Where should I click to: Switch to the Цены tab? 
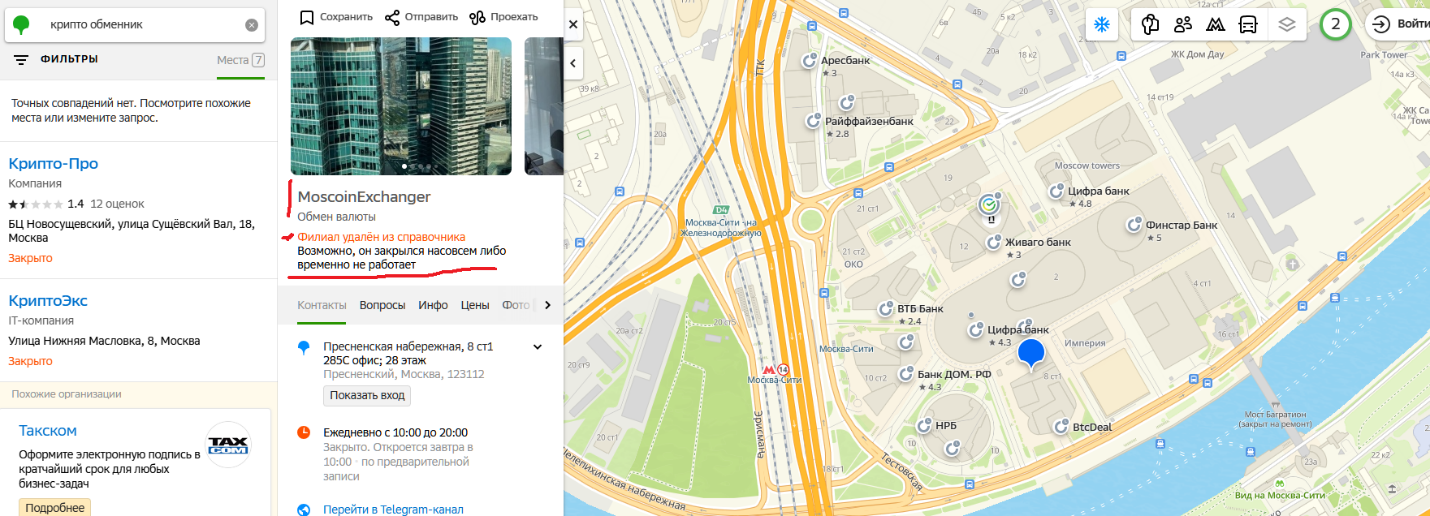(475, 305)
